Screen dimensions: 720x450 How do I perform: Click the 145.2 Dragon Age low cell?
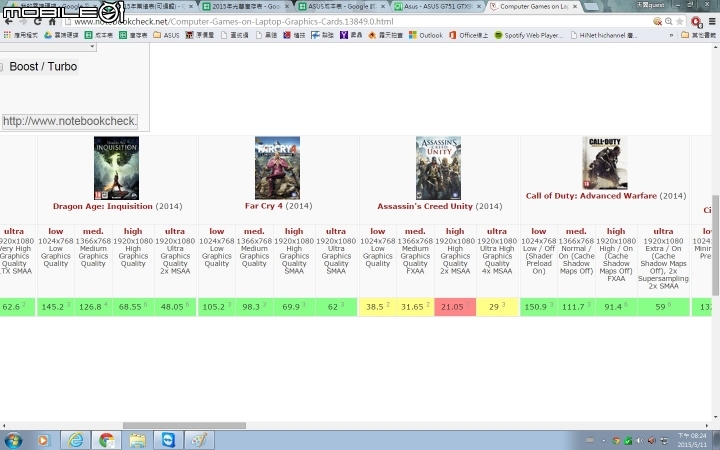tap(56, 307)
